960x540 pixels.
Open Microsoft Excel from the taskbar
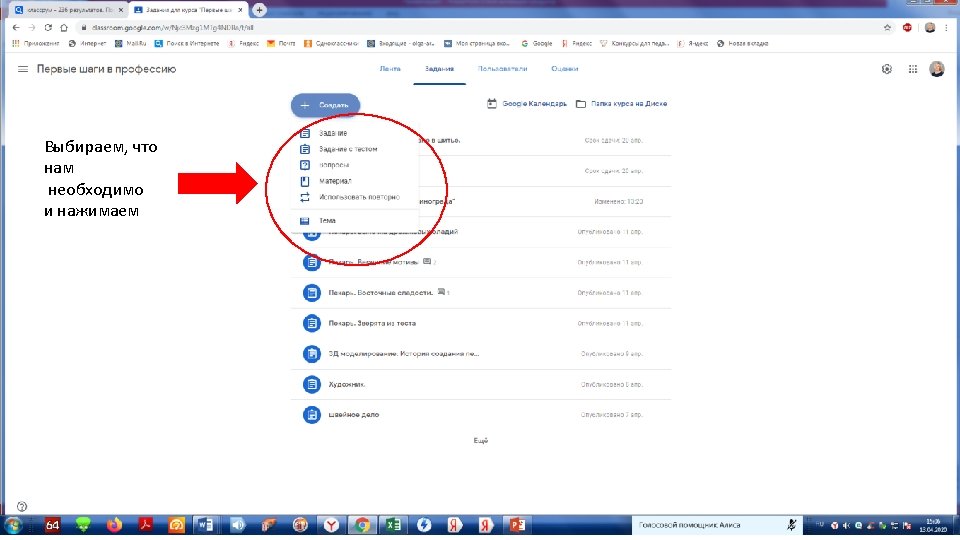[392, 525]
